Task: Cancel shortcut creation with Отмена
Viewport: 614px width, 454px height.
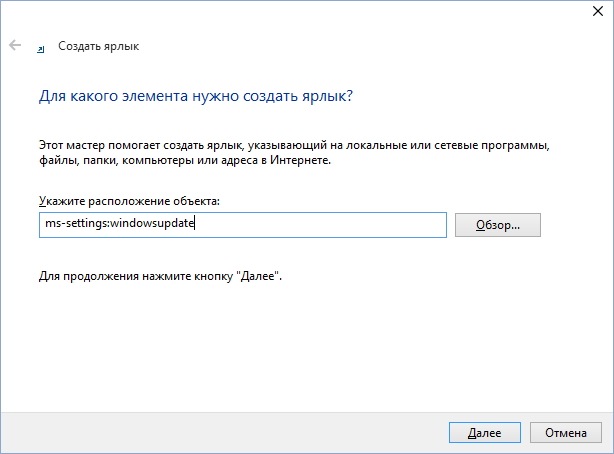Action: (x=565, y=432)
